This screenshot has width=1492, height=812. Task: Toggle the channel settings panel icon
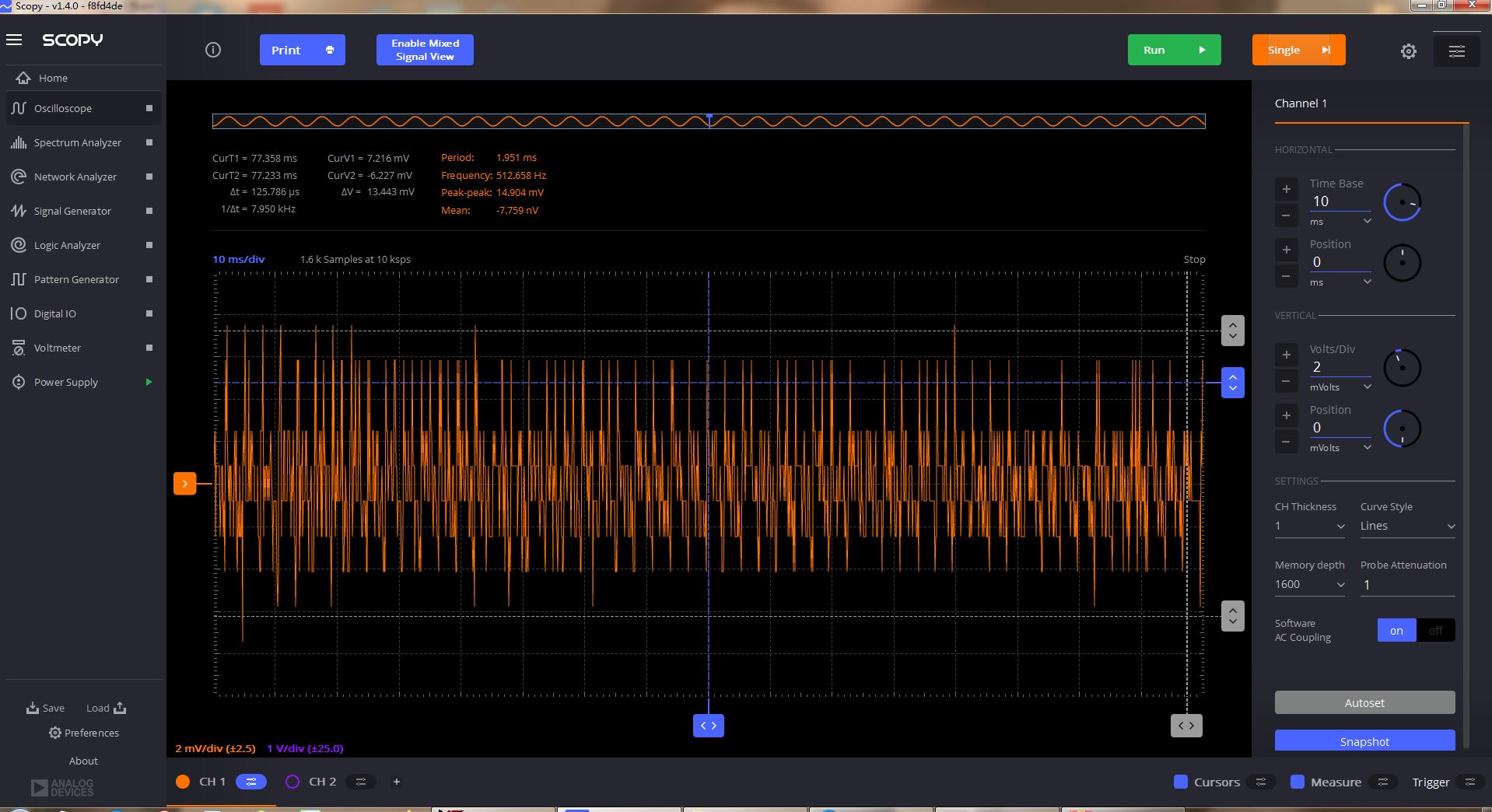click(x=1456, y=51)
